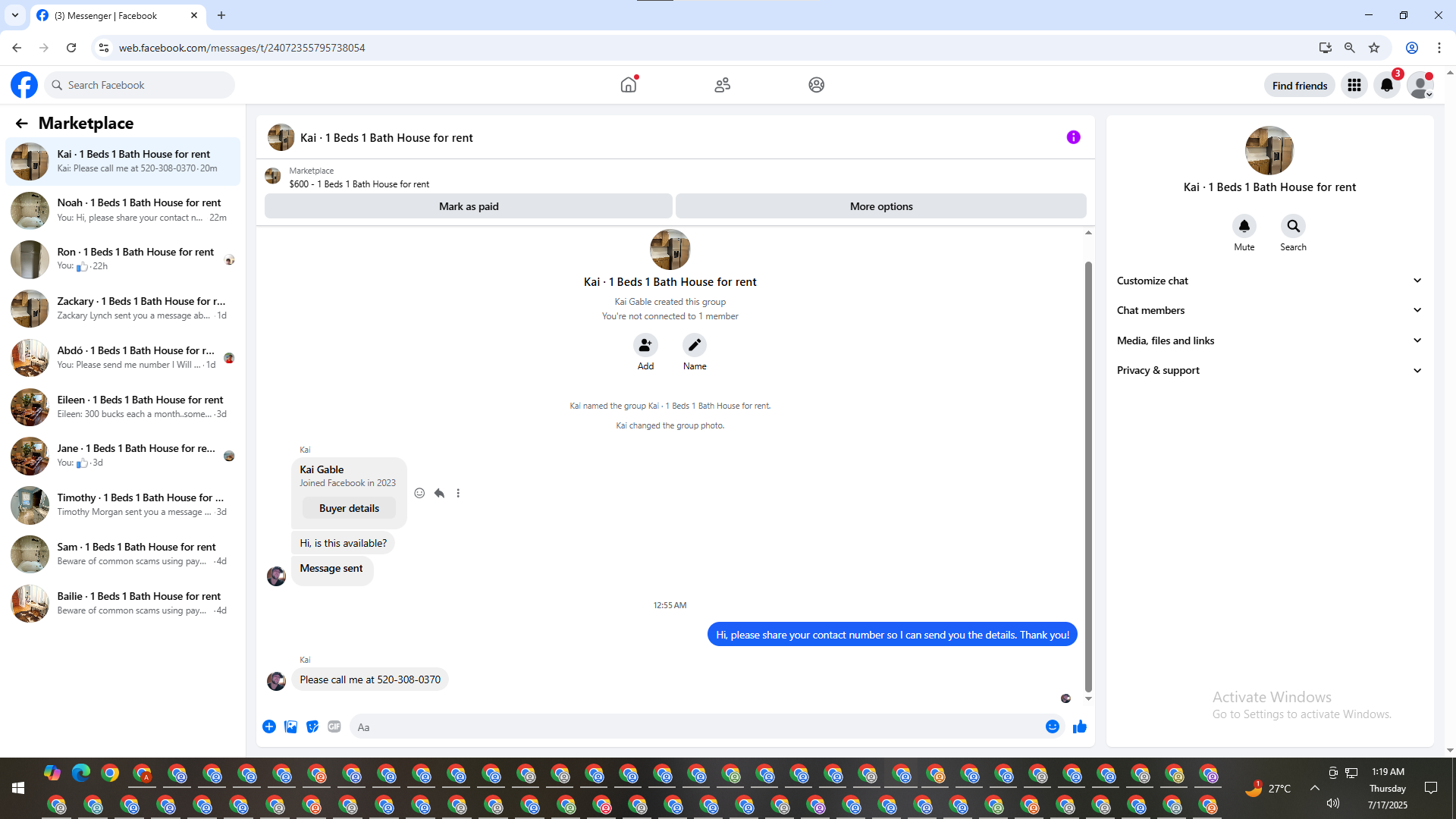Expand the Customize chat section
This screenshot has width=1456, height=819.
1269,281
